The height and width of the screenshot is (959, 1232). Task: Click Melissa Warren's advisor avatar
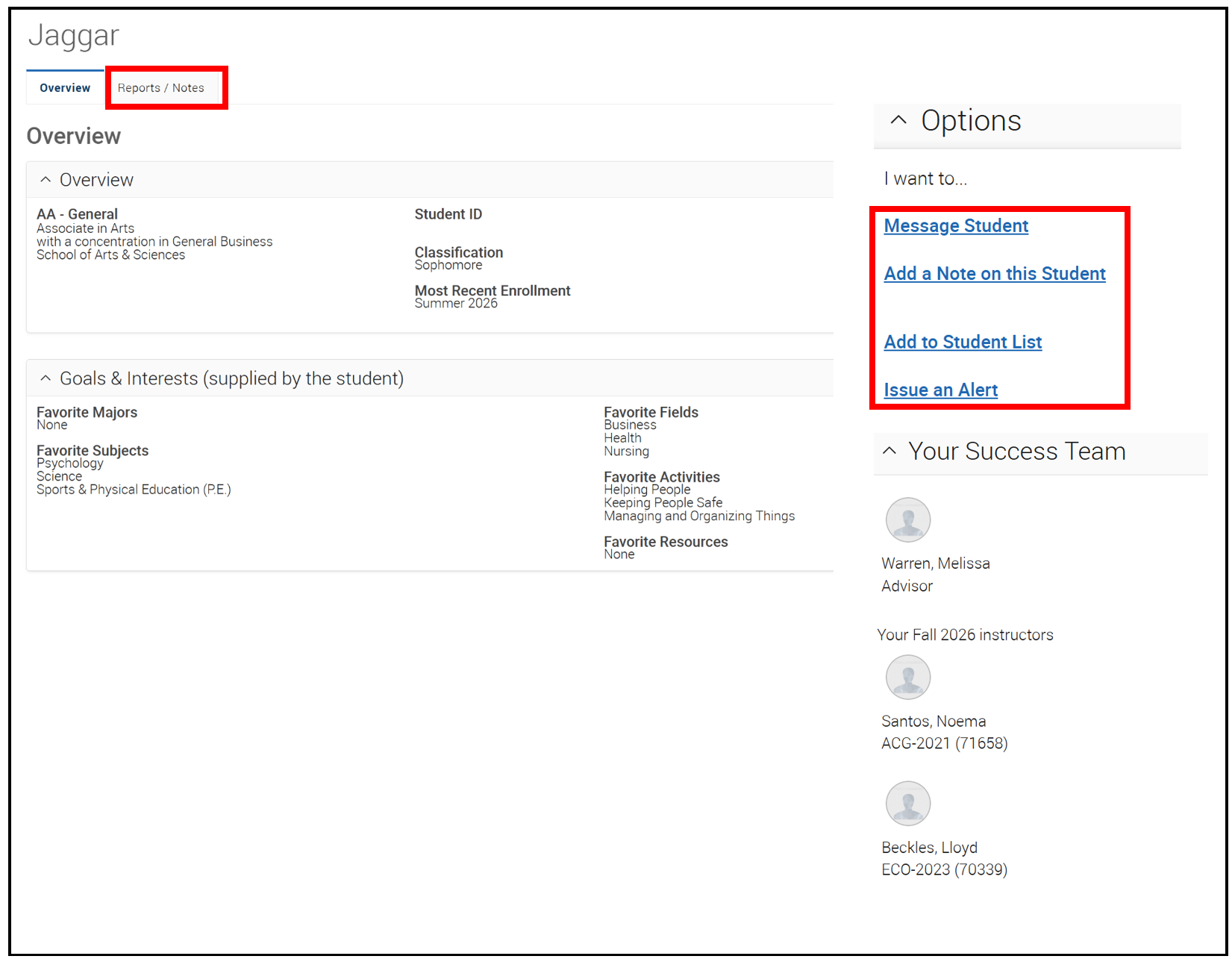908,519
